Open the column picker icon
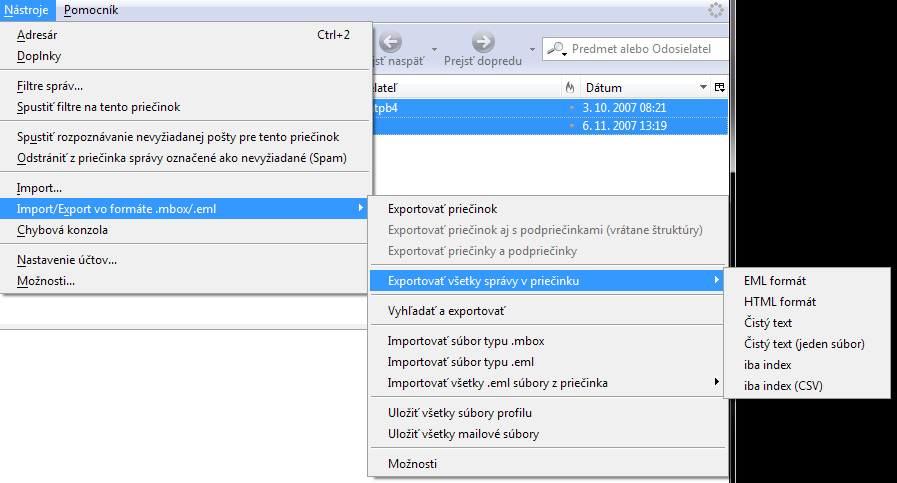This screenshot has width=897, height=483. (x=719, y=88)
